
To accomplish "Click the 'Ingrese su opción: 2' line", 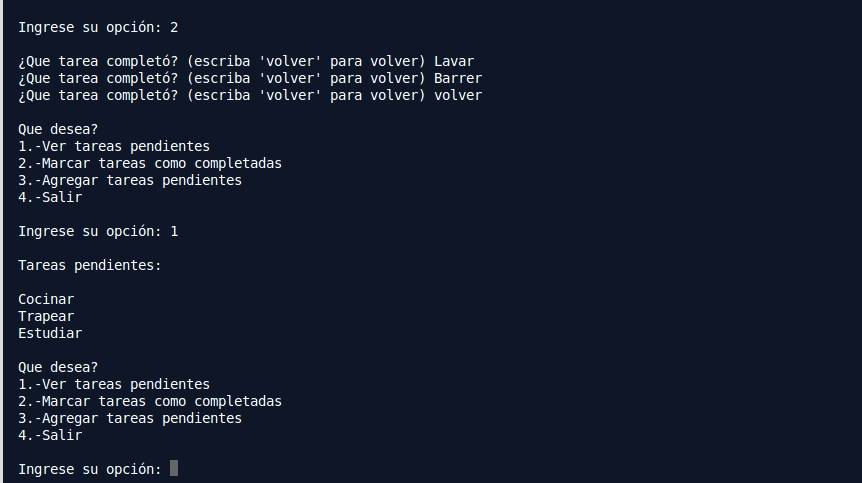I will click(x=98, y=27).
